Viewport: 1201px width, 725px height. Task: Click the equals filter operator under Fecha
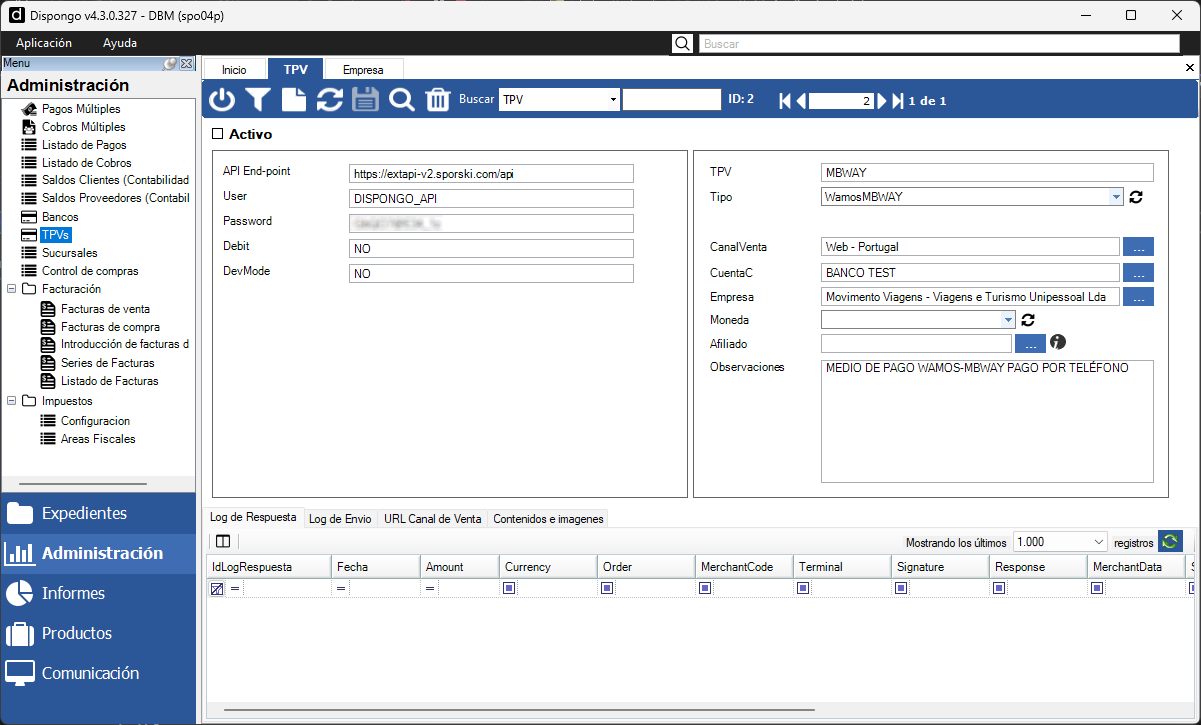click(x=341, y=589)
